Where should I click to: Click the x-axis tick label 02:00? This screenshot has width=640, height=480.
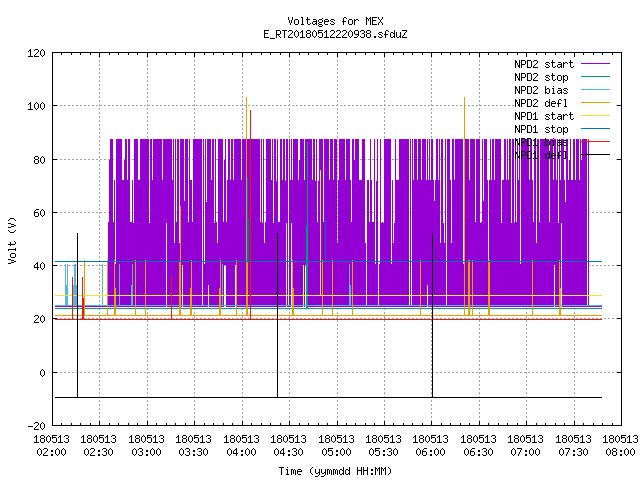pyautogui.click(x=51, y=453)
